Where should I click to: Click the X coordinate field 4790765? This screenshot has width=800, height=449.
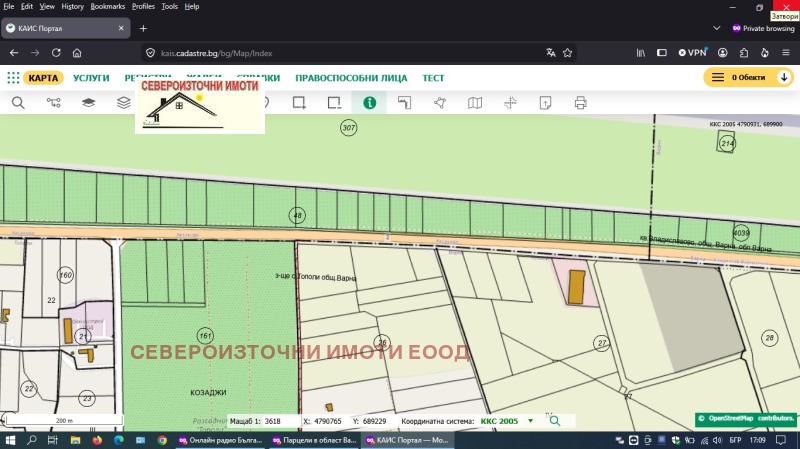click(x=328, y=421)
